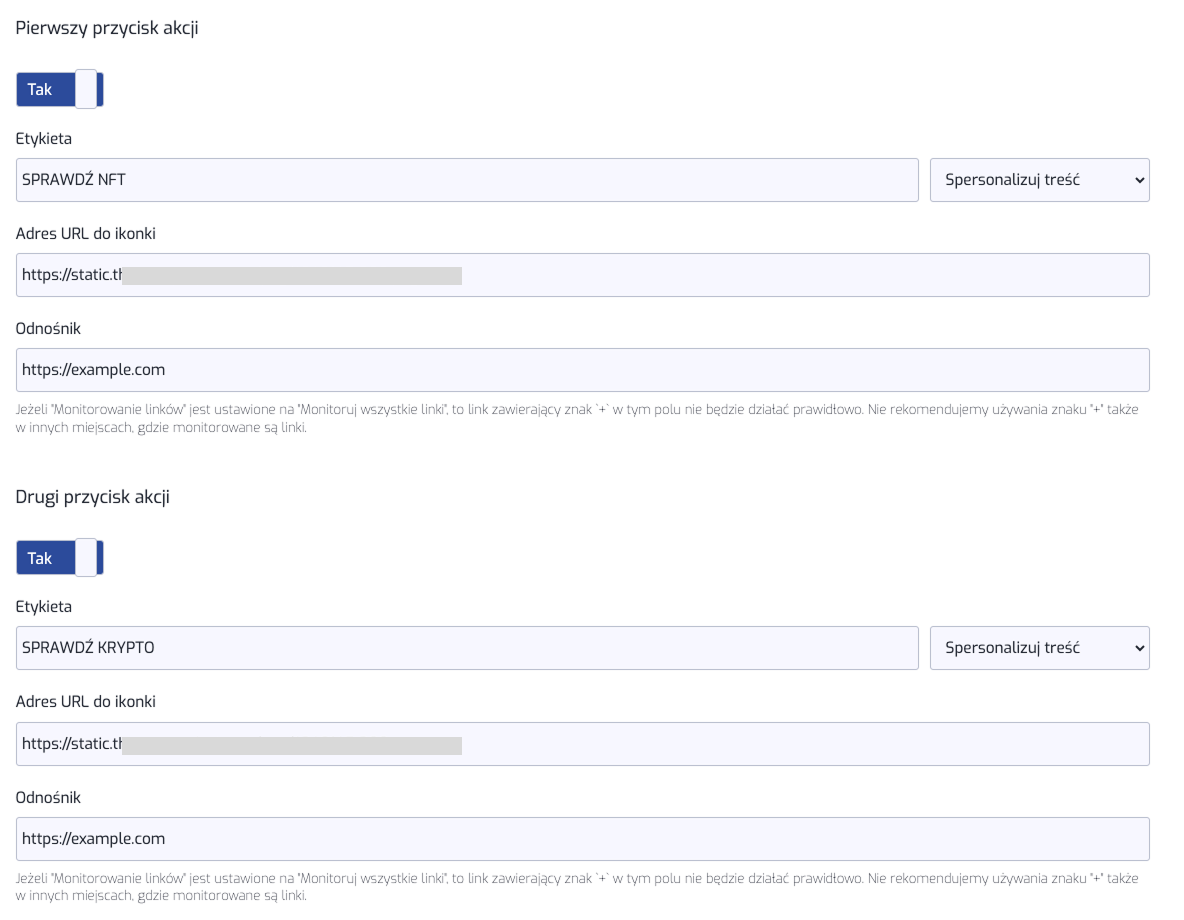
Task: Click the second "Adres URL do ikonki" label
Action: pos(86,701)
